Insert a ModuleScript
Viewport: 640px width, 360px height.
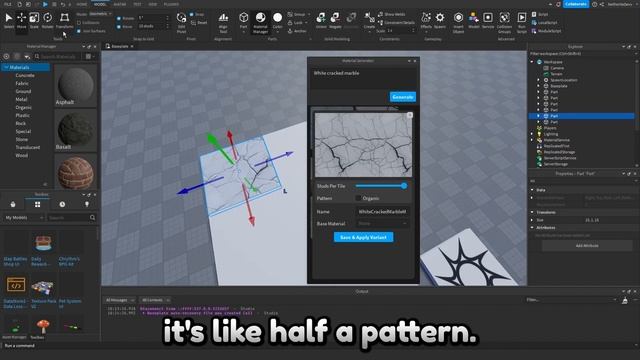pos(546,31)
